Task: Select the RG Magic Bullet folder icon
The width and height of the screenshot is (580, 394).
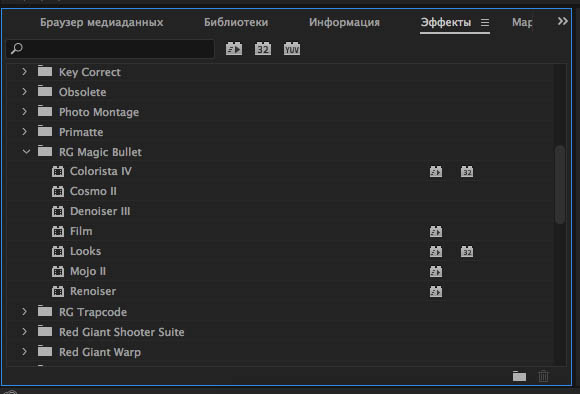Action: coord(45,151)
